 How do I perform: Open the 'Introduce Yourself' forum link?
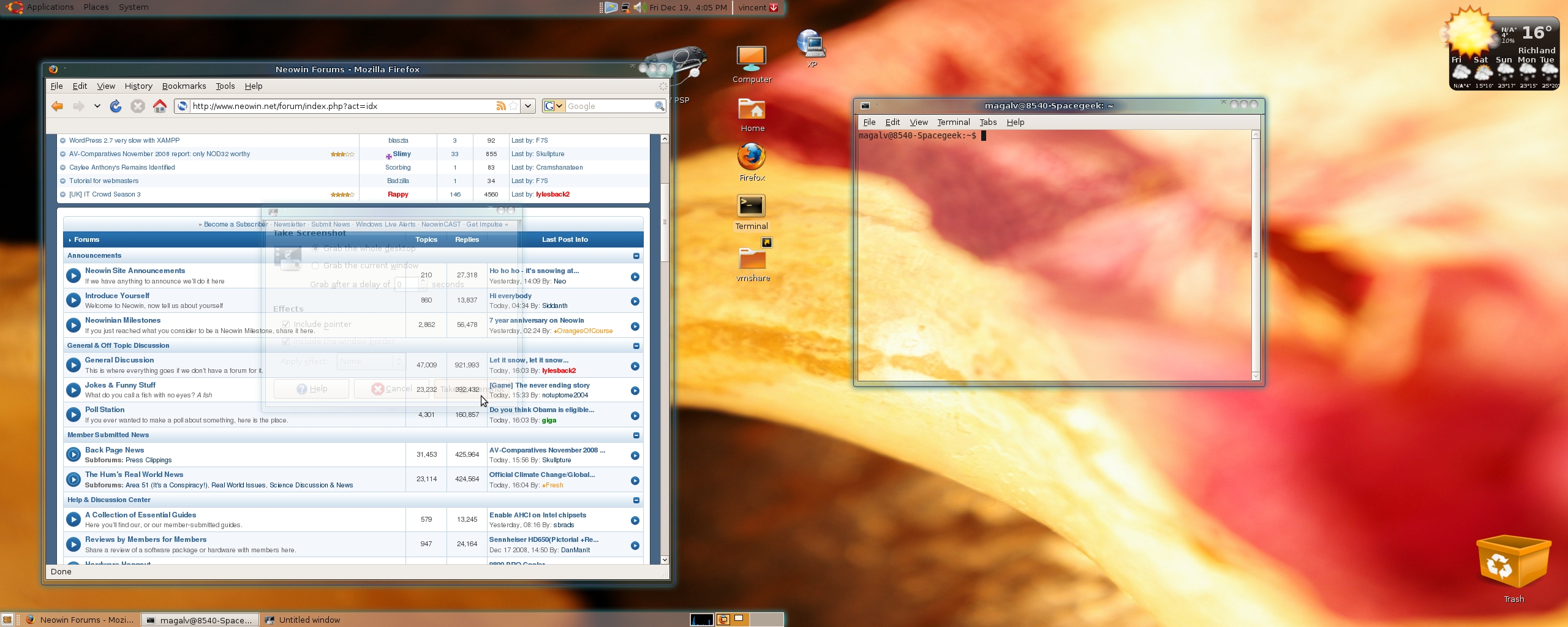click(x=117, y=296)
